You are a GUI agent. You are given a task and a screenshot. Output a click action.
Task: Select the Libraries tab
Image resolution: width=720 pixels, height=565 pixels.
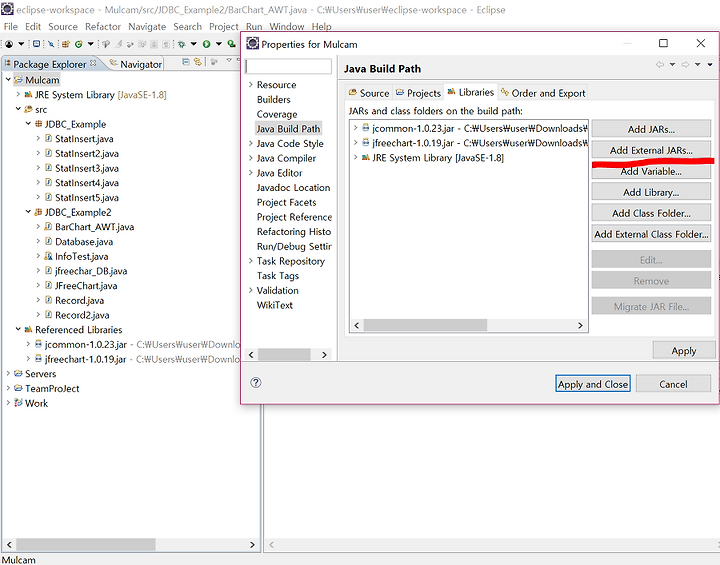click(471, 92)
